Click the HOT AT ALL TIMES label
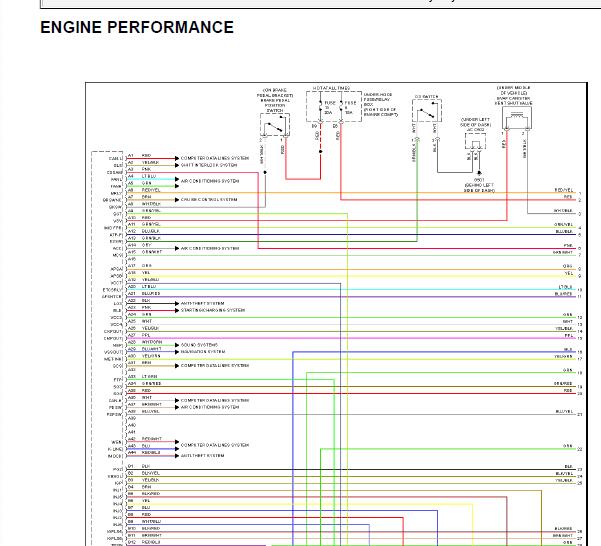Viewport: 601px width, 546px height. coord(332,88)
